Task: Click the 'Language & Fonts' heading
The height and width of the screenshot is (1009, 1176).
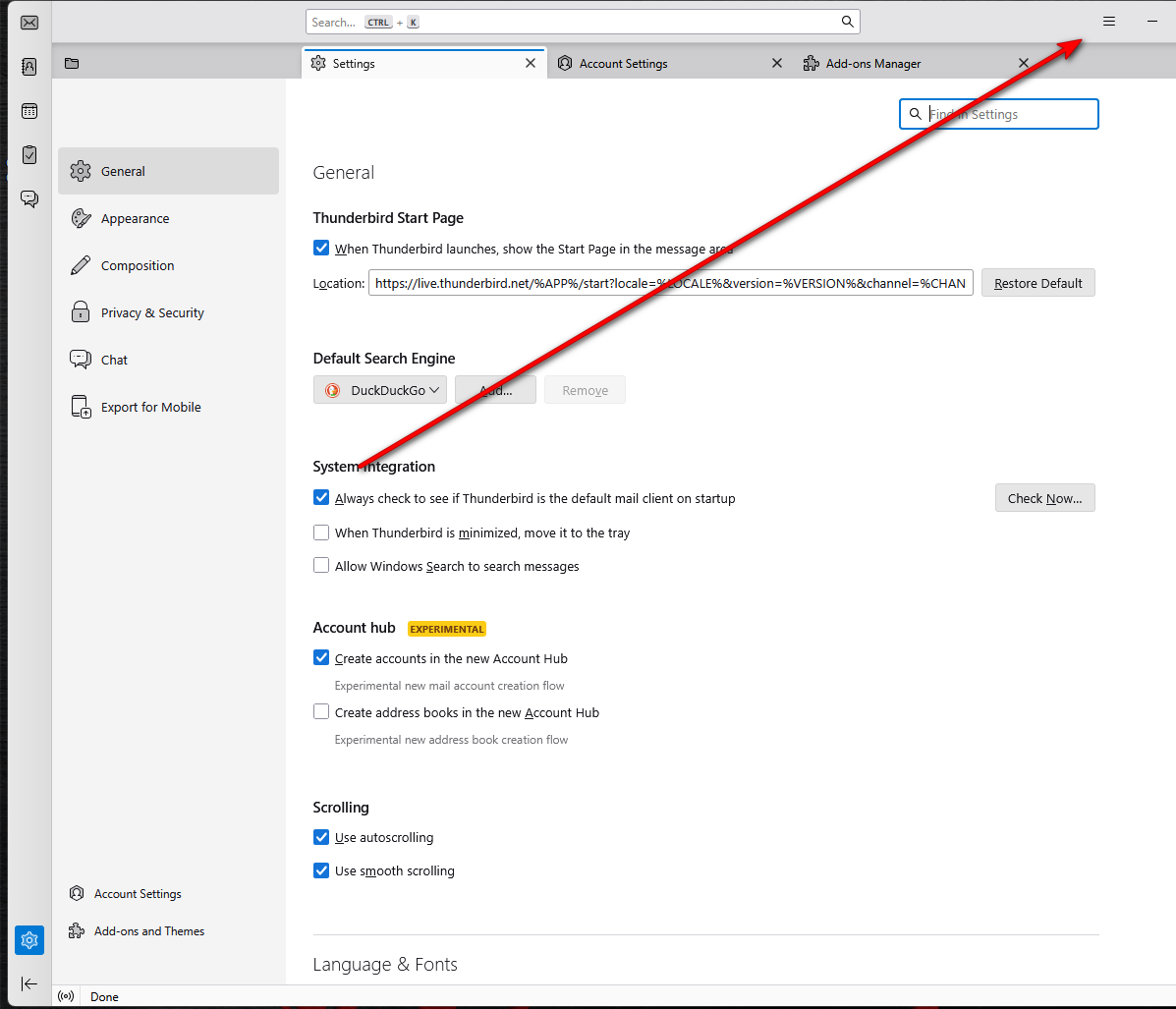Action: coord(385,964)
